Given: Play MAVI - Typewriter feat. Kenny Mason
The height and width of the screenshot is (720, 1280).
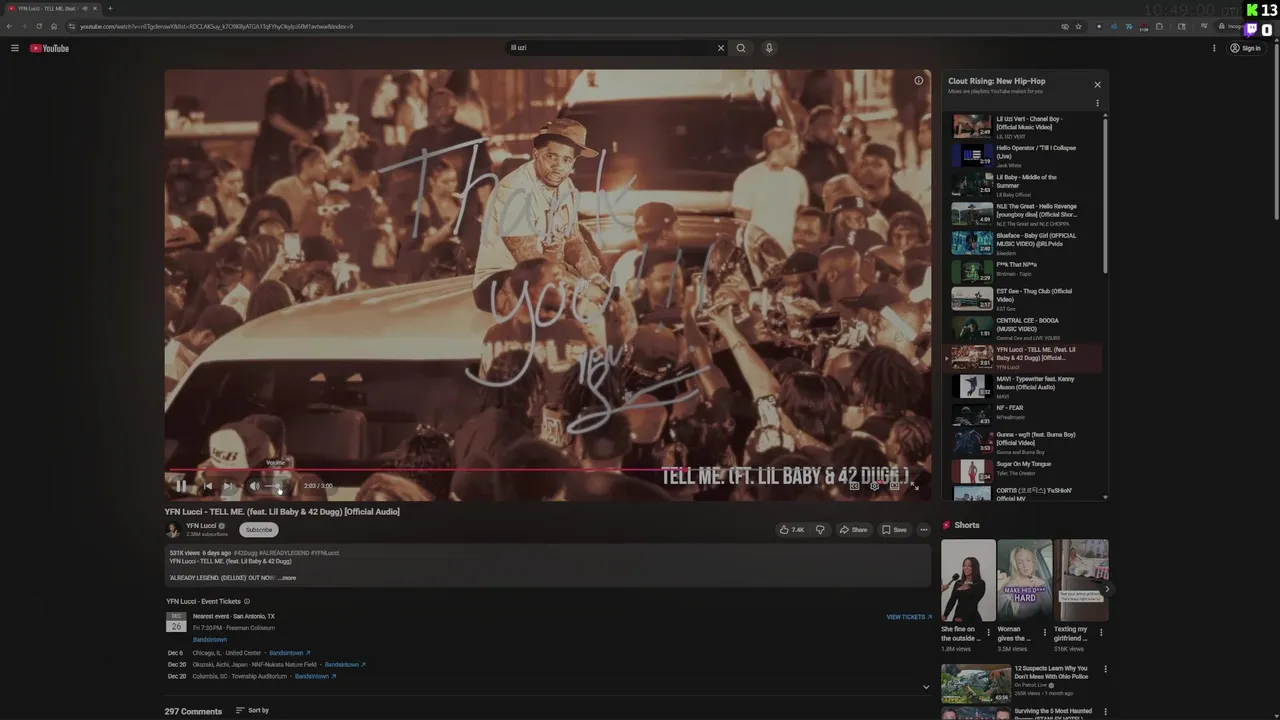Looking at the screenshot, I should pos(1022,386).
